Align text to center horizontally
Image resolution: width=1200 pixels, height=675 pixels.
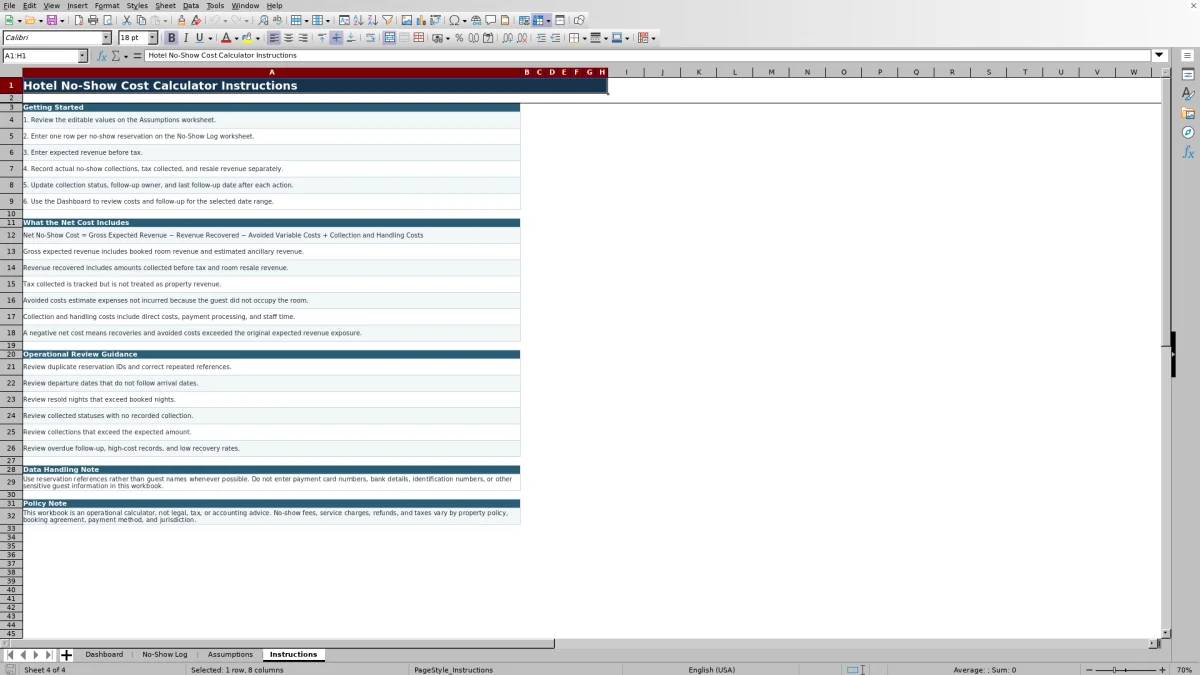tap(288, 38)
